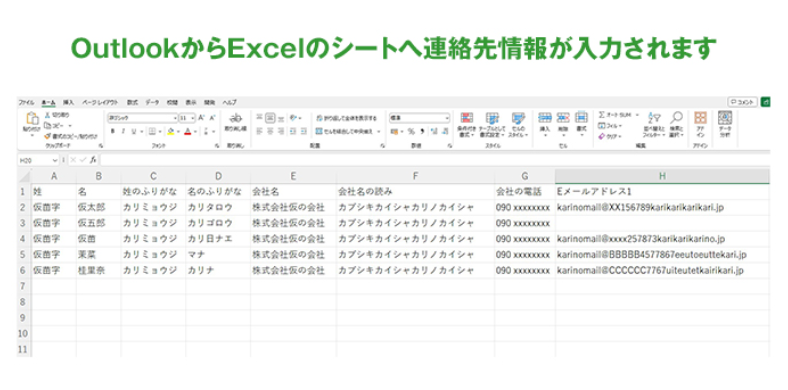Click the Comments button
Screen dimensions: 788x390
pos(742,102)
